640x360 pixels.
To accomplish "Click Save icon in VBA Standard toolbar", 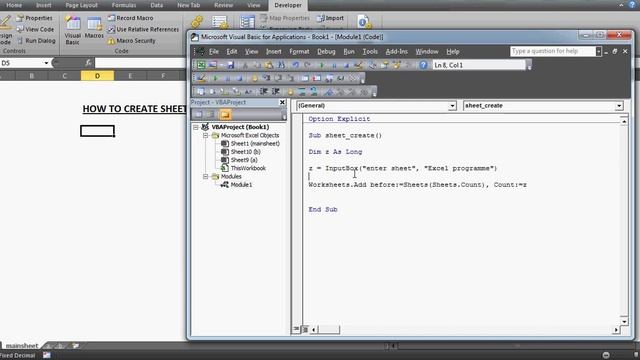I will tap(231, 65).
